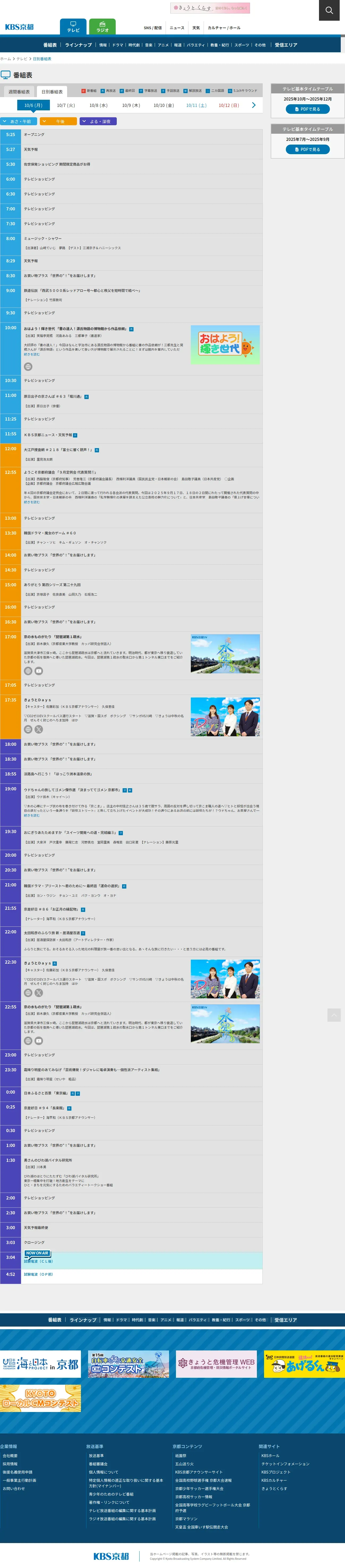Click 日別番組表 breadcrumb link
The image size is (345, 1568).
coord(42,59)
